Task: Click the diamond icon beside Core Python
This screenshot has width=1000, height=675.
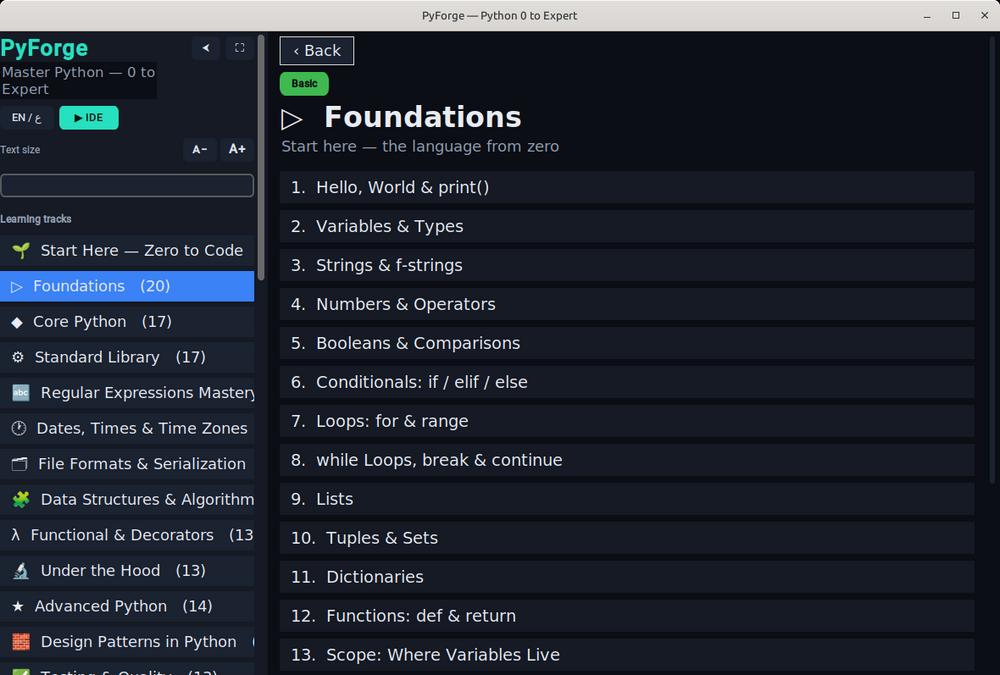Action: point(17,322)
